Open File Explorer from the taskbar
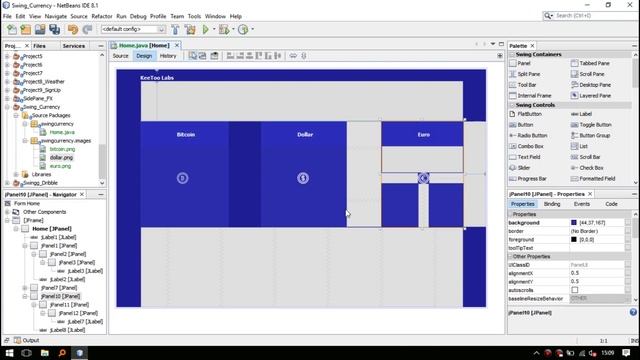Screen dimensions: 640x360 click(x=44, y=353)
